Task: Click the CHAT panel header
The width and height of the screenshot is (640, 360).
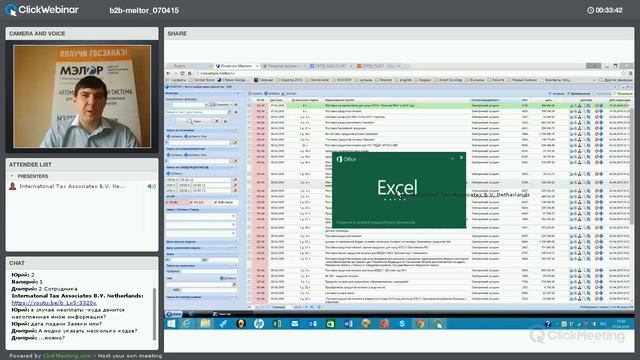Action: tap(82, 263)
